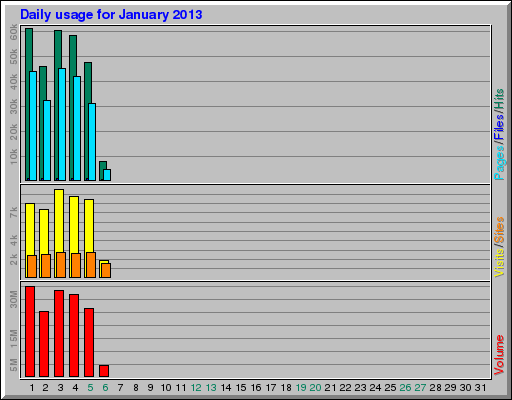
Task: Click the red Volume bar for day 2
Action: click(44, 344)
